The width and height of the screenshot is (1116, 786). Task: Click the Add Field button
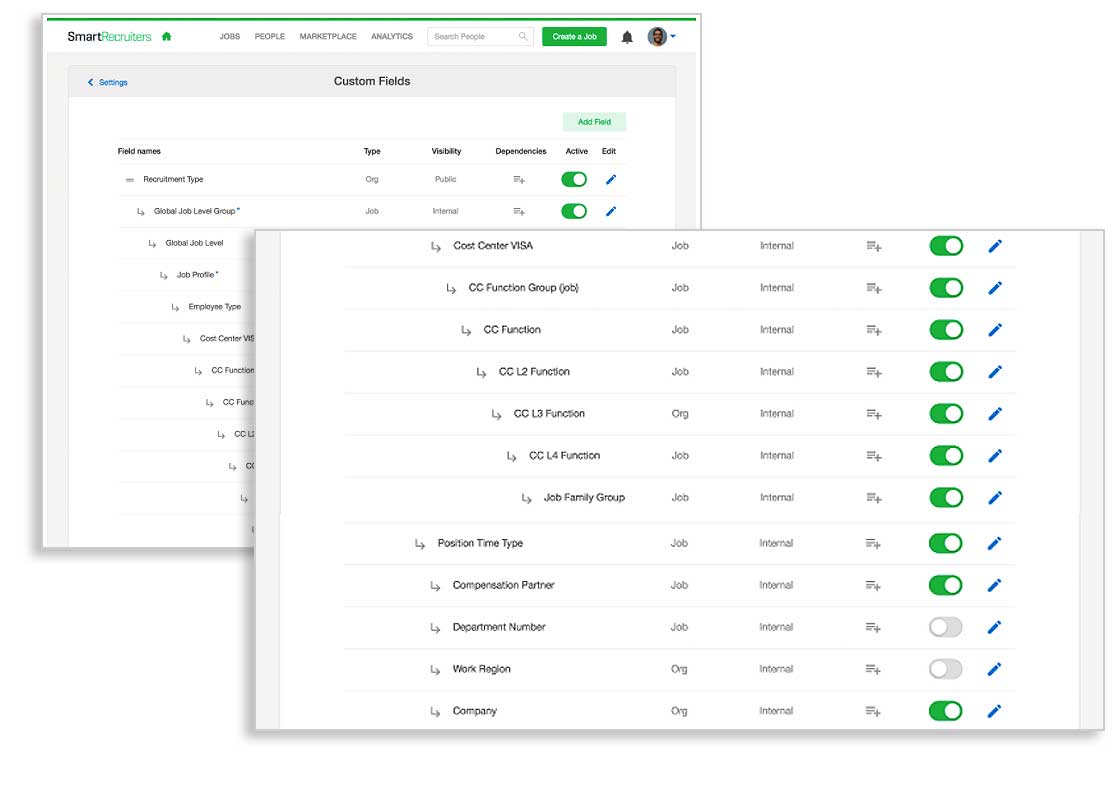(x=594, y=122)
